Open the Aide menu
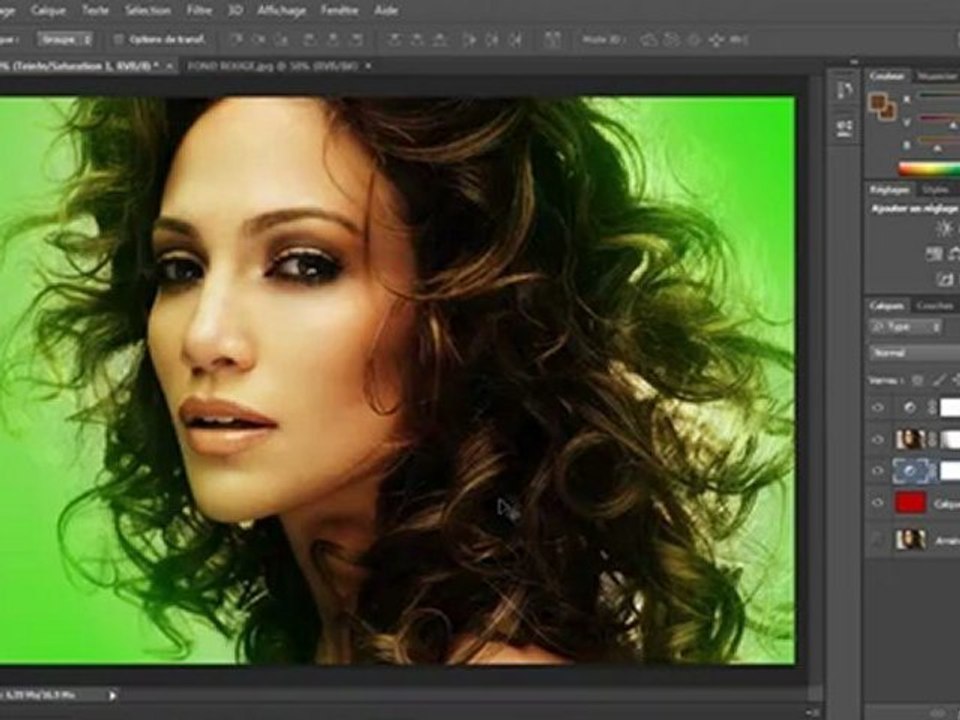Screen dimensions: 960x720 click(x=386, y=10)
